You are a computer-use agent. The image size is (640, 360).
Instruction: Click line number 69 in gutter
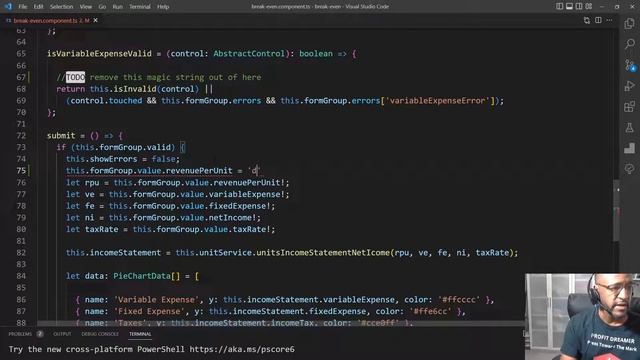pyautogui.click(x=21, y=101)
